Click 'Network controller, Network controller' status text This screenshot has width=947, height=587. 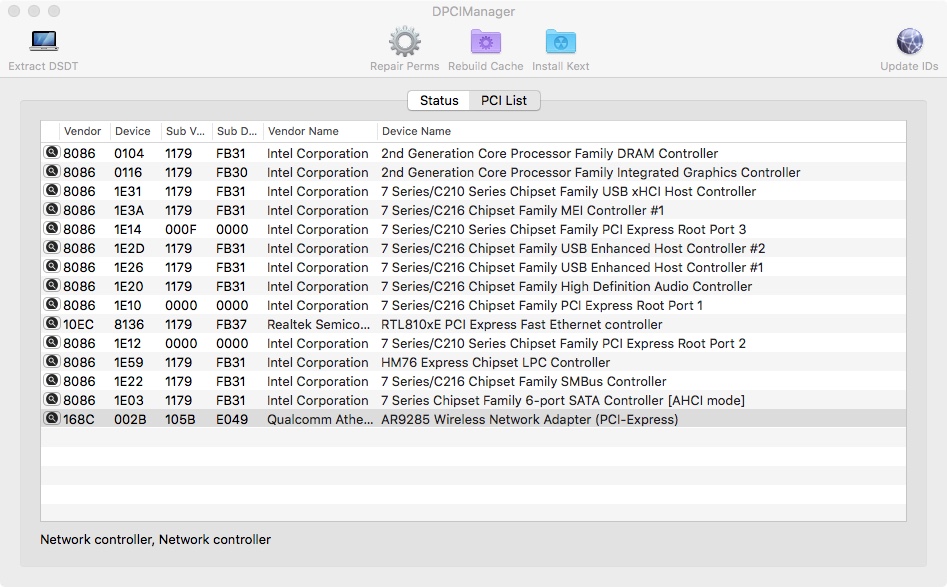(156, 539)
